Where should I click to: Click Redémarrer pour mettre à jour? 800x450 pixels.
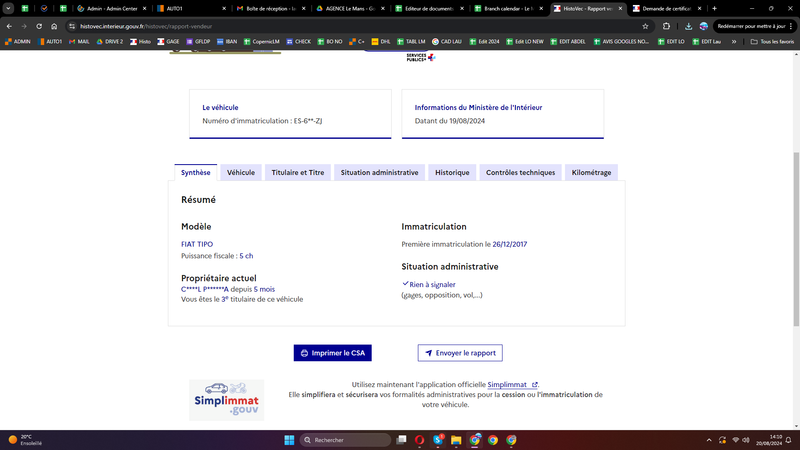(754, 26)
